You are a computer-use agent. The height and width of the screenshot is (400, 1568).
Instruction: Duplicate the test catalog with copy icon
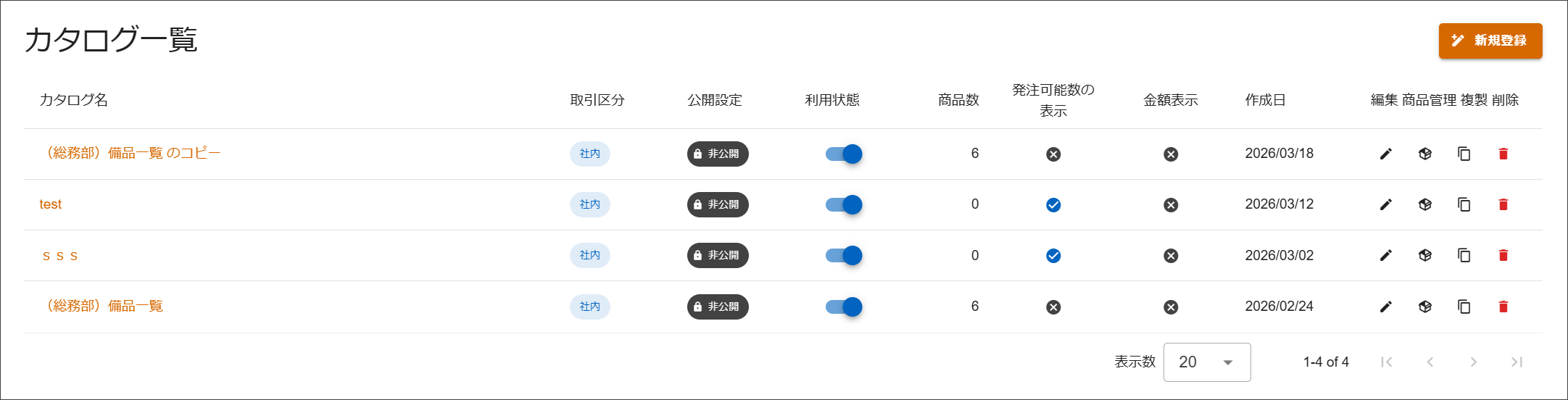coord(1464,204)
